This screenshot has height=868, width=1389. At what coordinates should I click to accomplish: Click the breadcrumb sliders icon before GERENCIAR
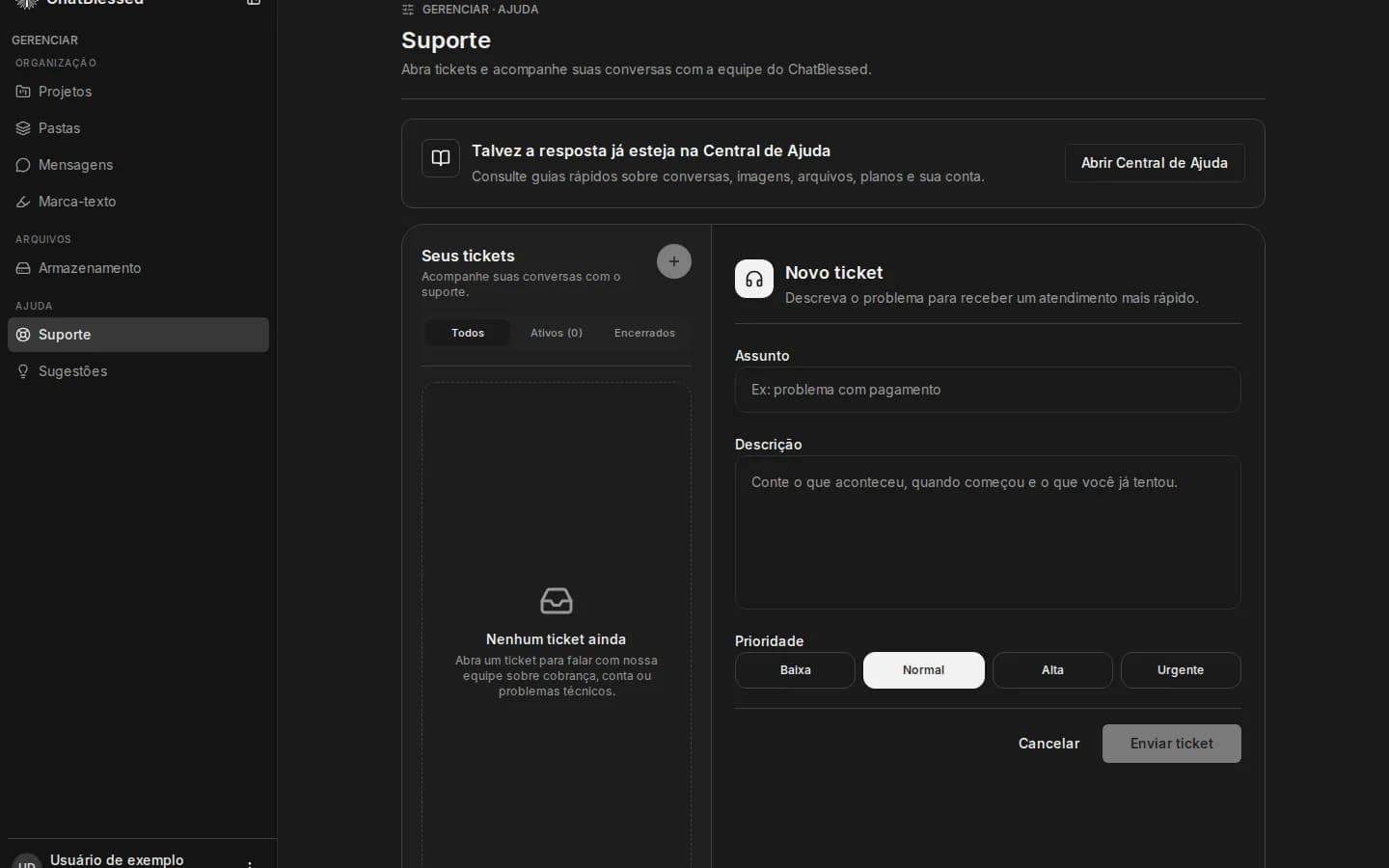pos(408,10)
